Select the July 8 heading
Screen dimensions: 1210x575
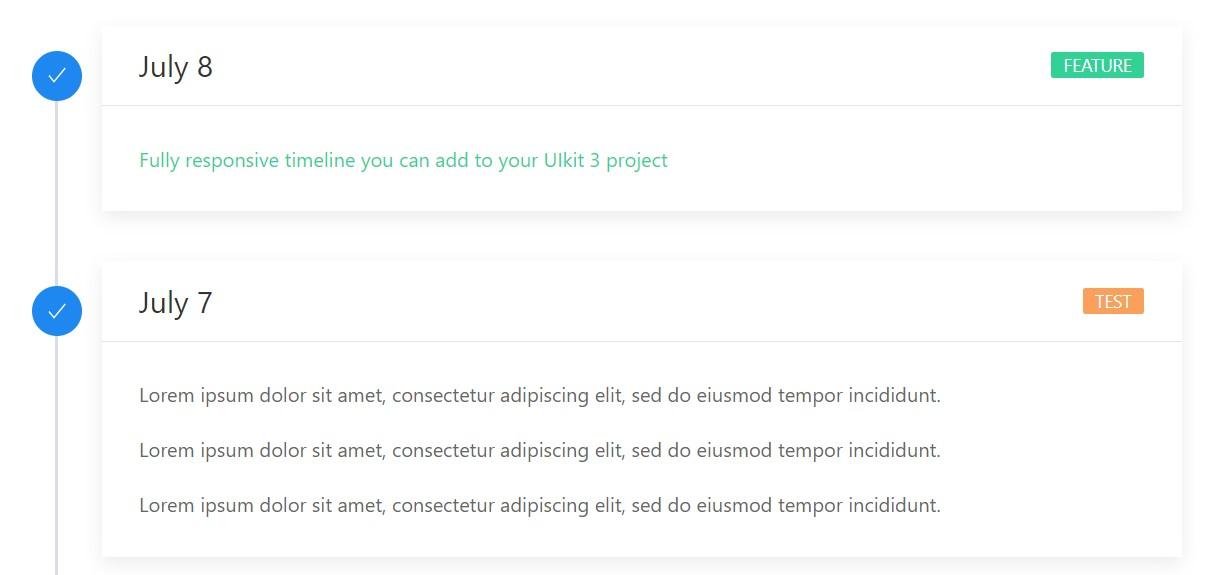[175, 67]
